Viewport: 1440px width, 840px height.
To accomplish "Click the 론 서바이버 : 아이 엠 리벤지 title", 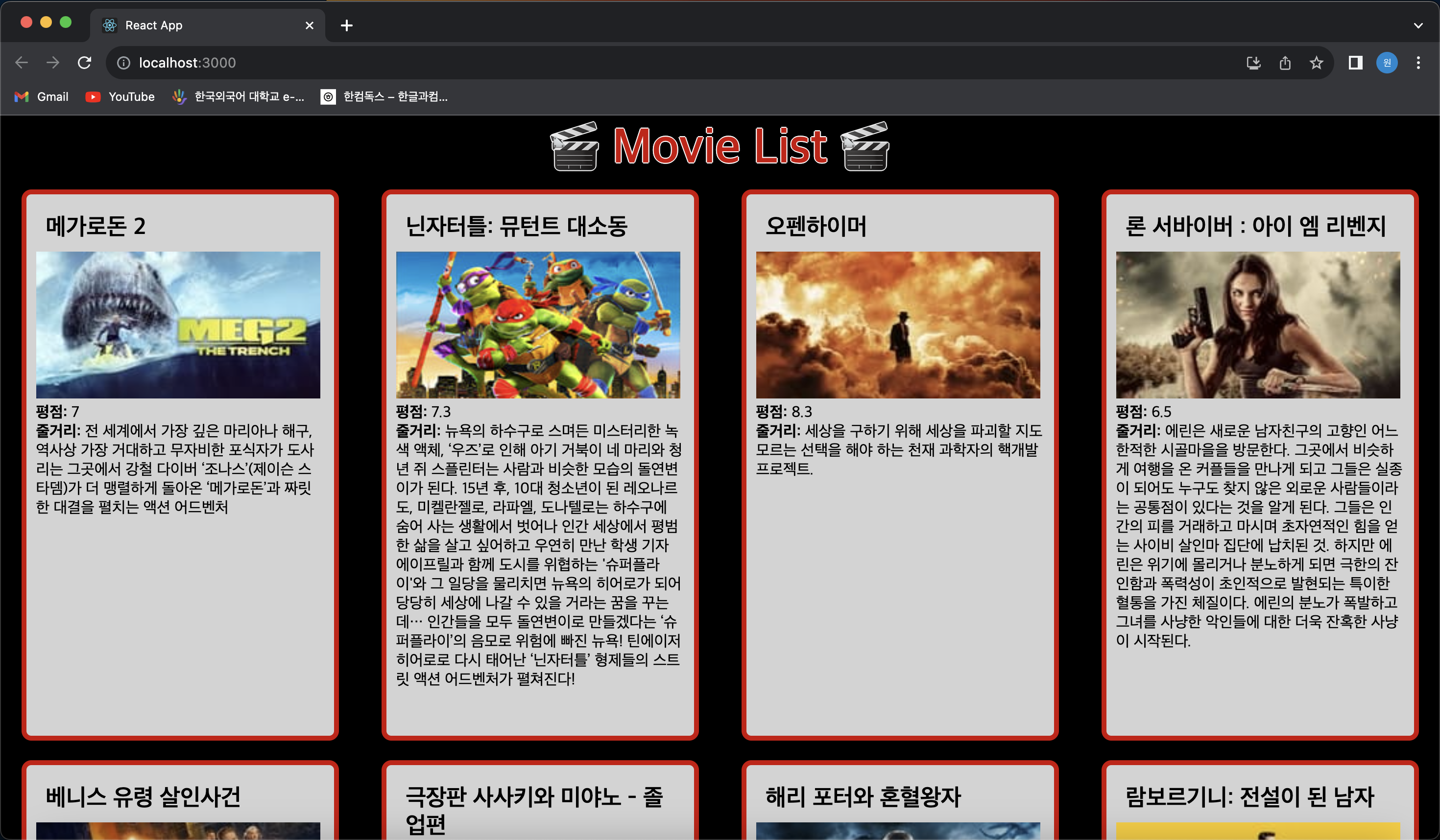I will tap(1255, 226).
